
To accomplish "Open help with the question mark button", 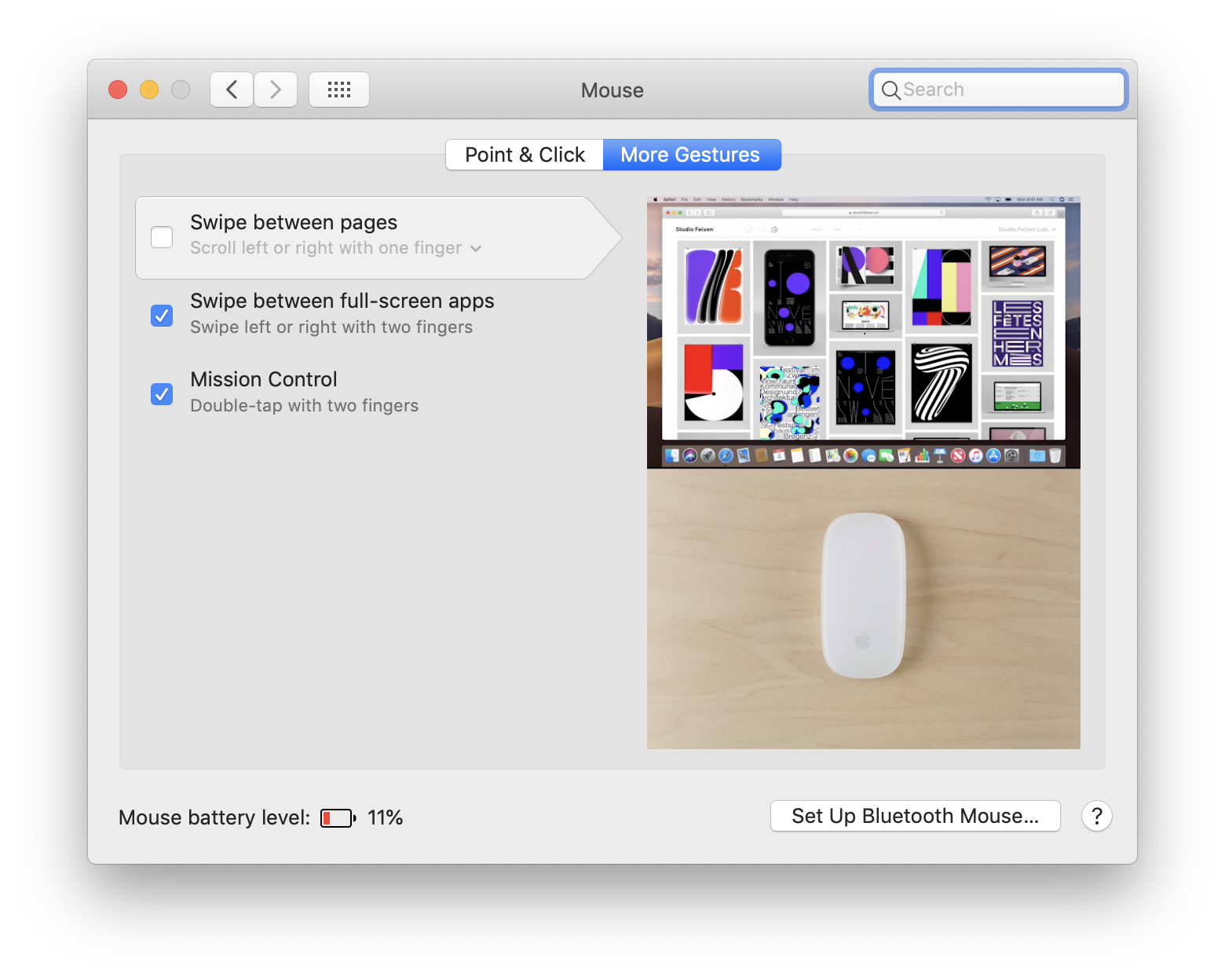I will [x=1096, y=817].
